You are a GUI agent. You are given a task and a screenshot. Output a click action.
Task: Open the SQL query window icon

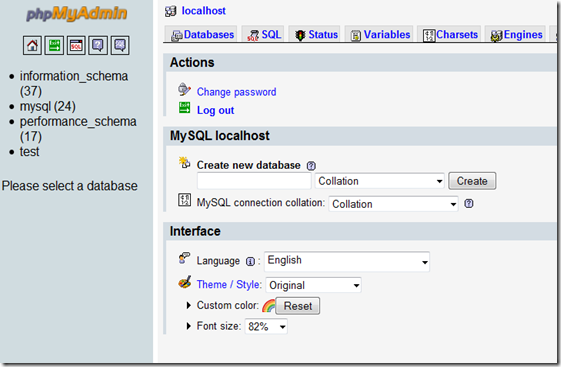tap(76, 45)
